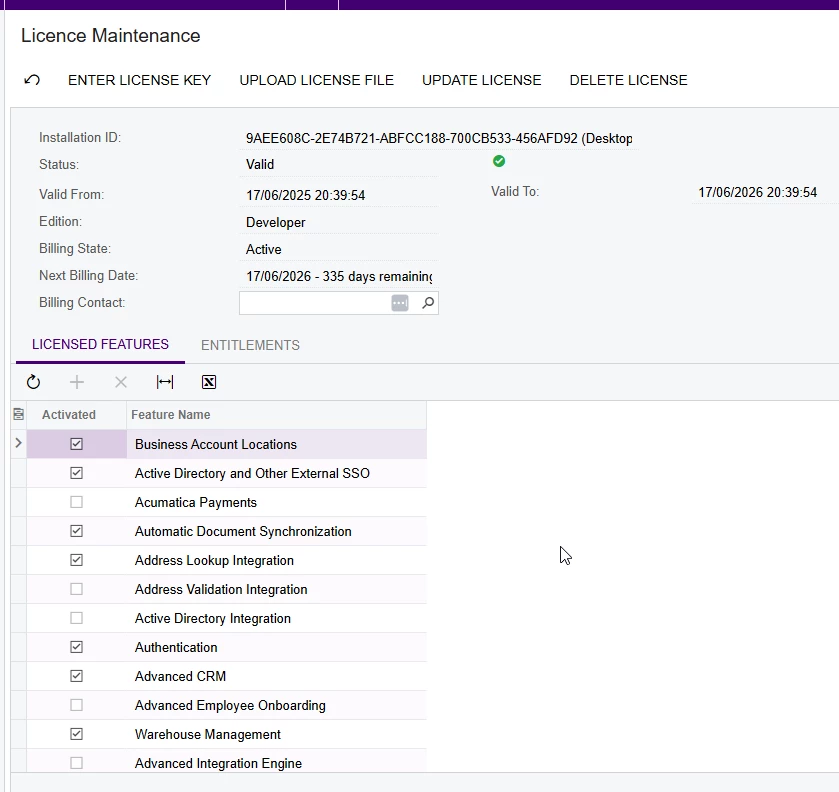This screenshot has height=792, width=839.
Task: Select the Authentication feature name
Action: (176, 648)
